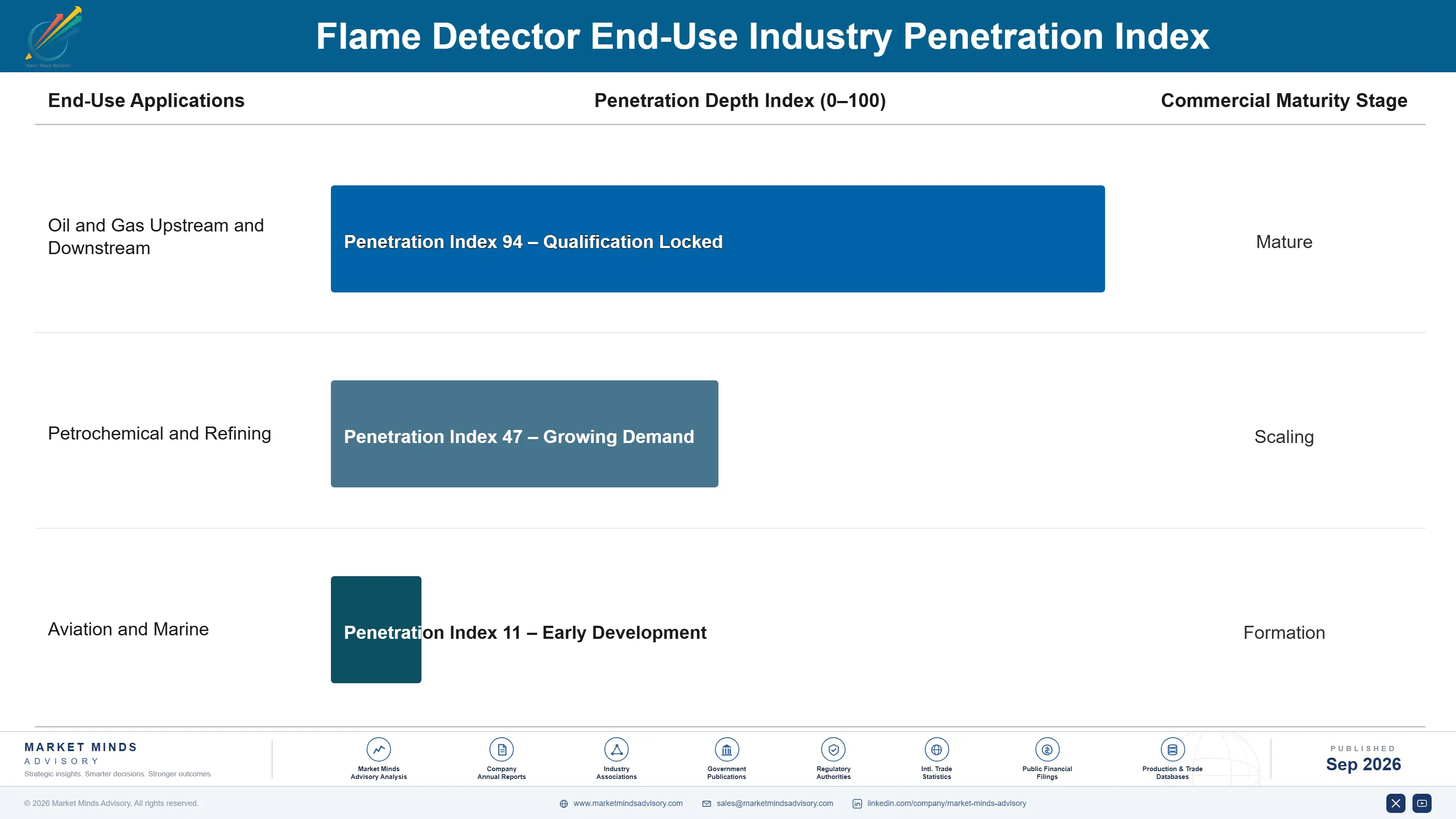Image resolution: width=1456 pixels, height=819 pixels.
Task: Click the 'Scaling' stage text
Action: [1284, 437]
